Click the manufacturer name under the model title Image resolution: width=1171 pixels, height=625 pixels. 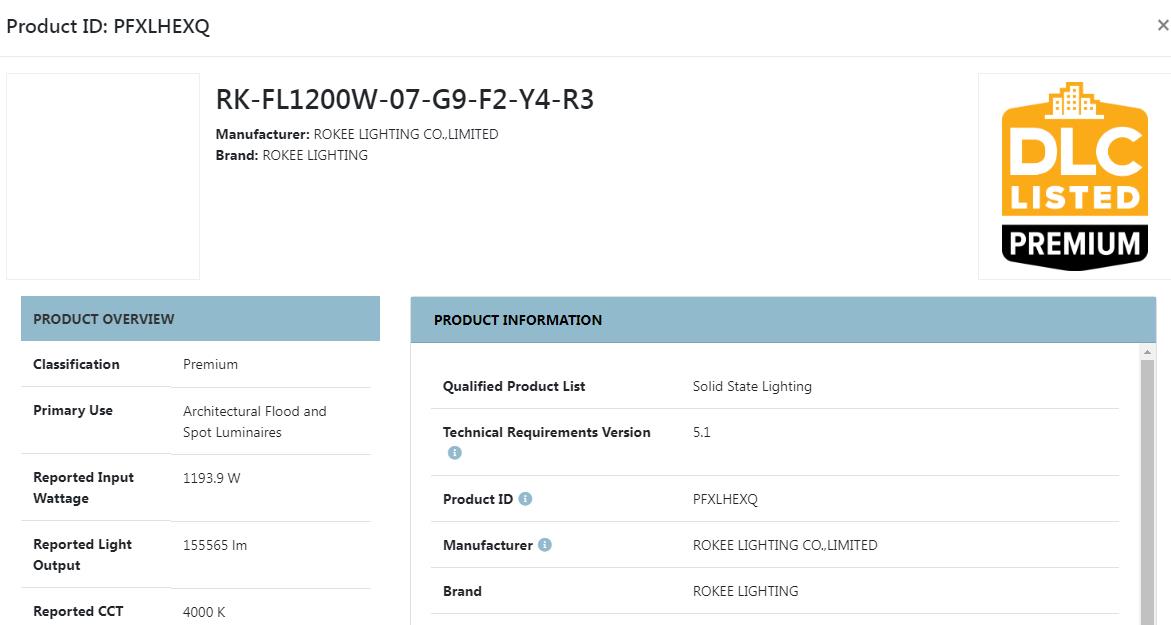click(406, 134)
